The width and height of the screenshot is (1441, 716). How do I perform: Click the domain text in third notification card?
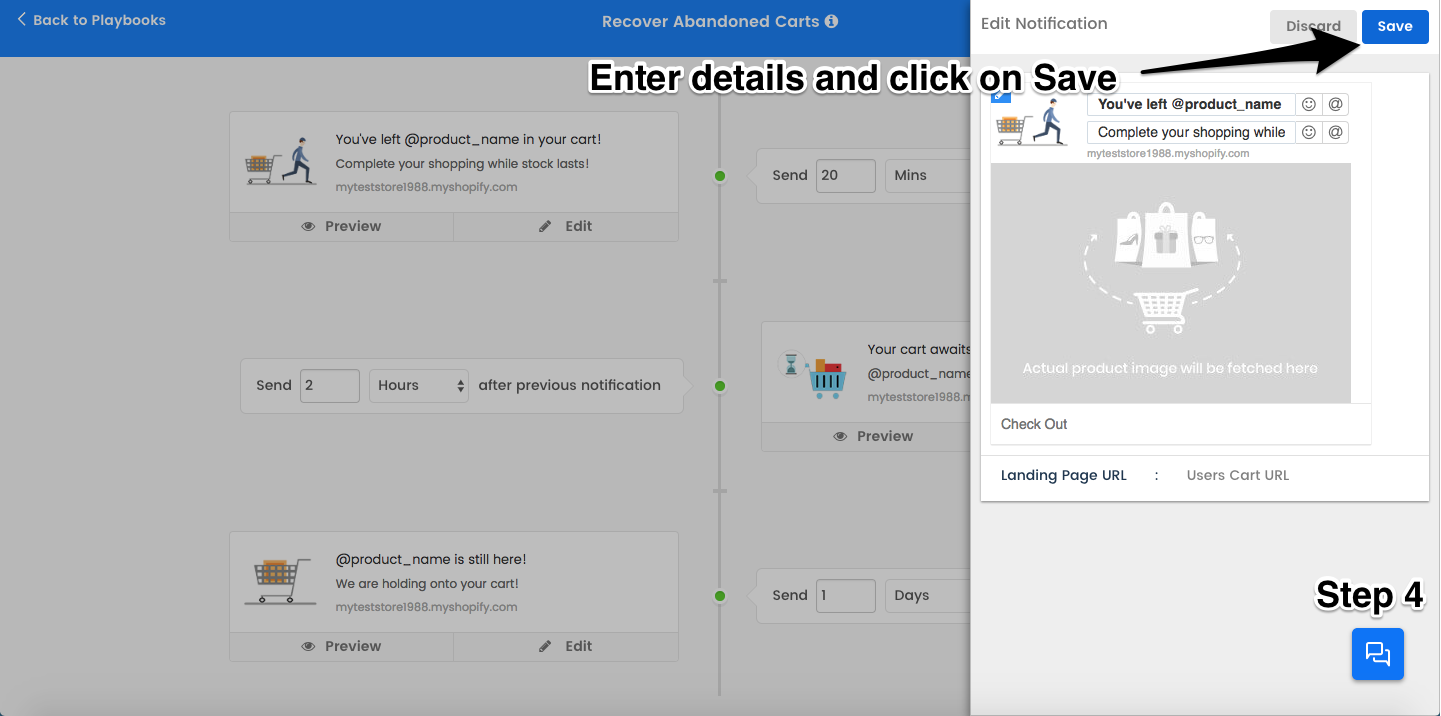(x=426, y=607)
